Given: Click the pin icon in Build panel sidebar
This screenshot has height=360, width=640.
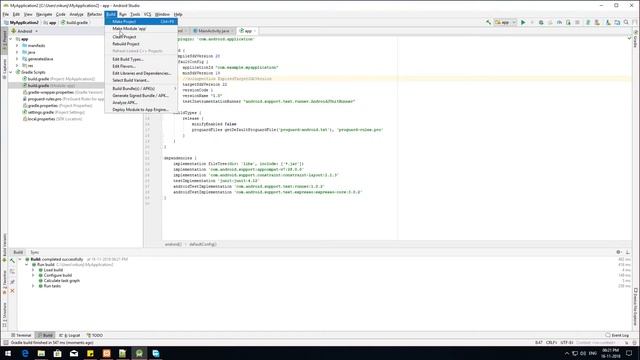Looking at the screenshot, I should pos(12,282).
